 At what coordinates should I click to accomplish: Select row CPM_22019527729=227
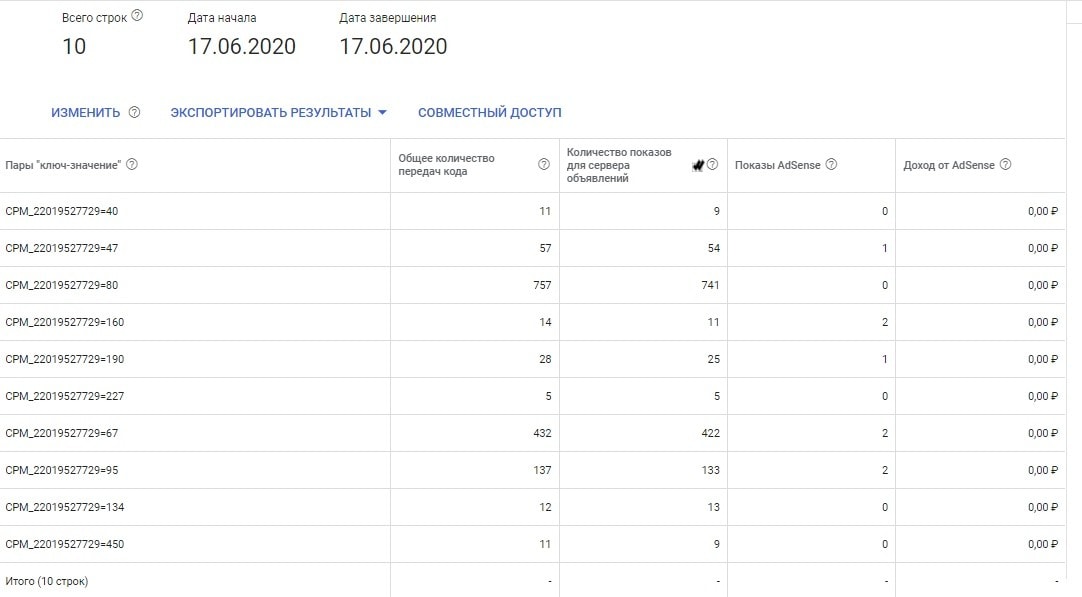click(x=65, y=396)
